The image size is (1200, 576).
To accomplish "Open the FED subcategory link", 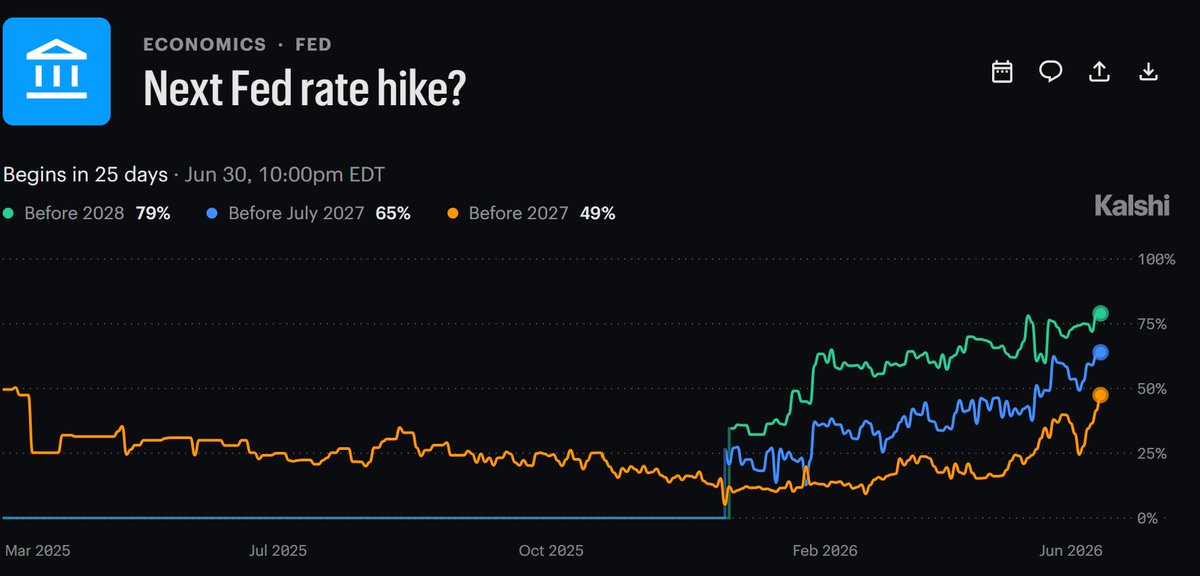I will (313, 45).
